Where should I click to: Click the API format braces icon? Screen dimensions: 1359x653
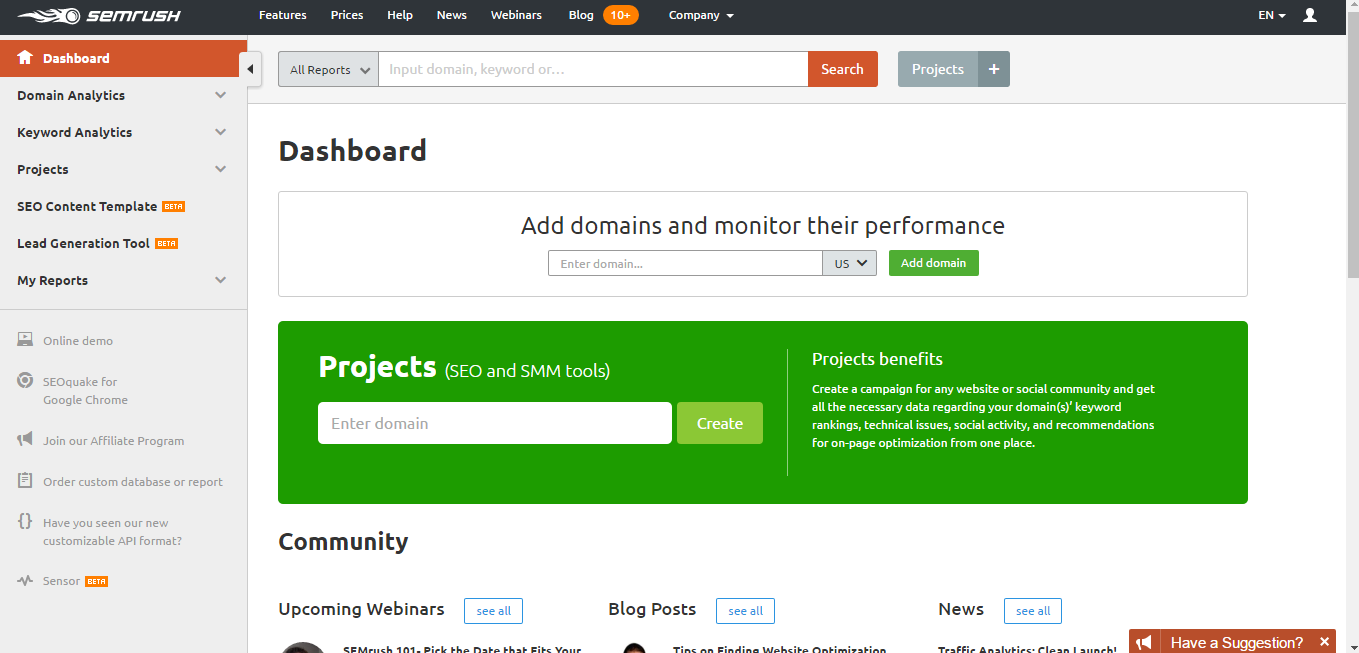point(25,522)
